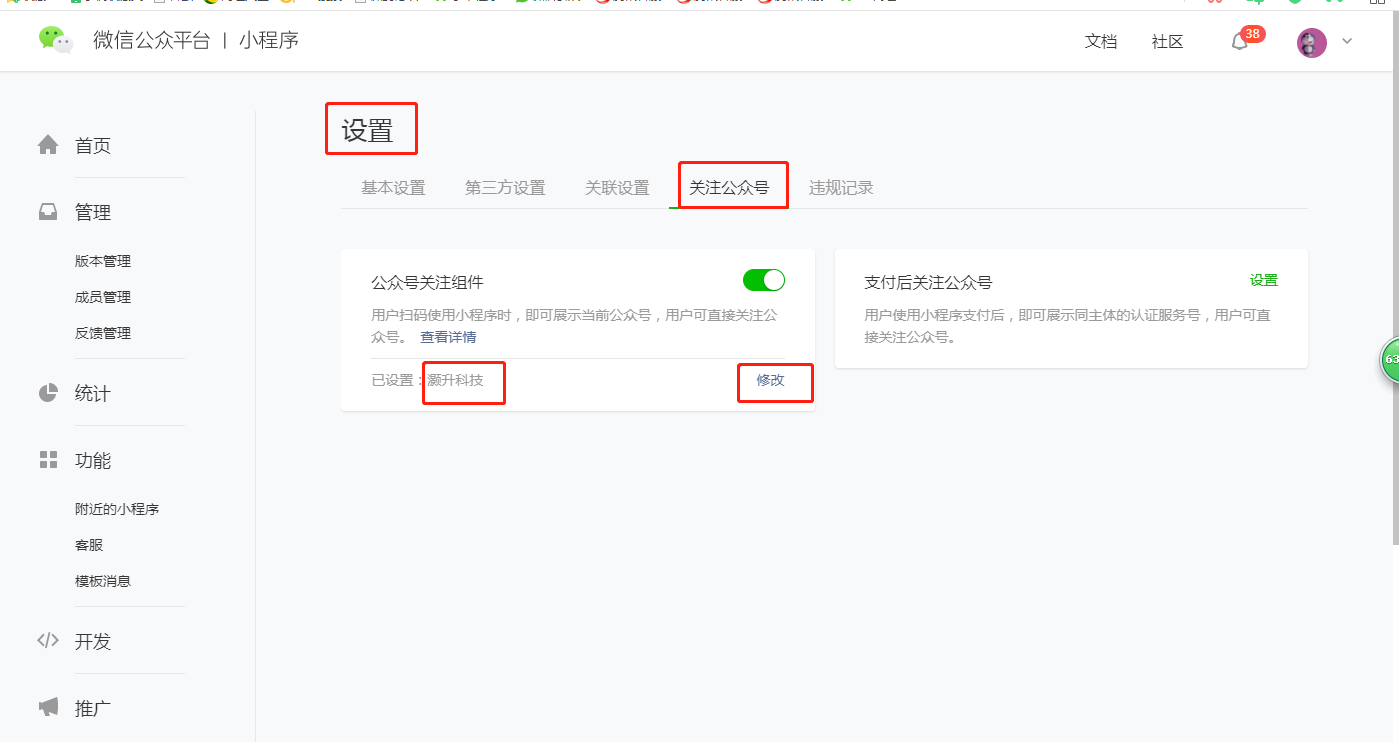
Task: Click 设置 for 支付后关注公众号
Action: [1263, 281]
